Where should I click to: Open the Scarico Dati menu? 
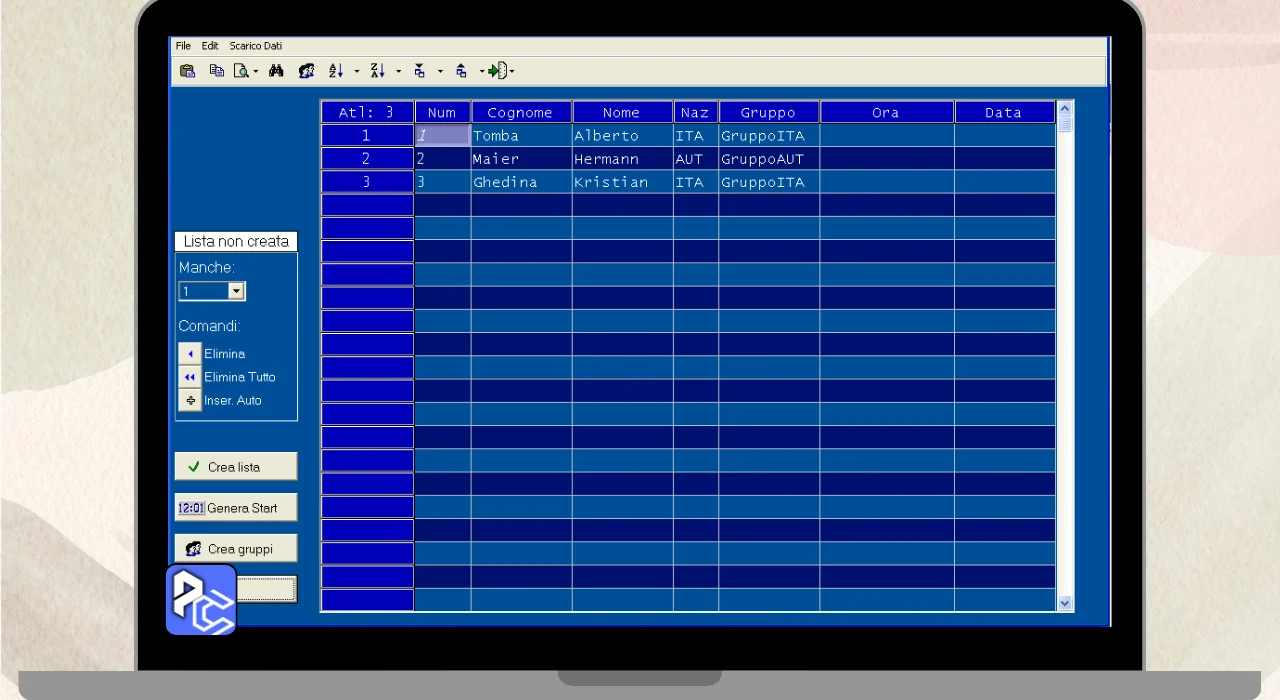pos(256,46)
